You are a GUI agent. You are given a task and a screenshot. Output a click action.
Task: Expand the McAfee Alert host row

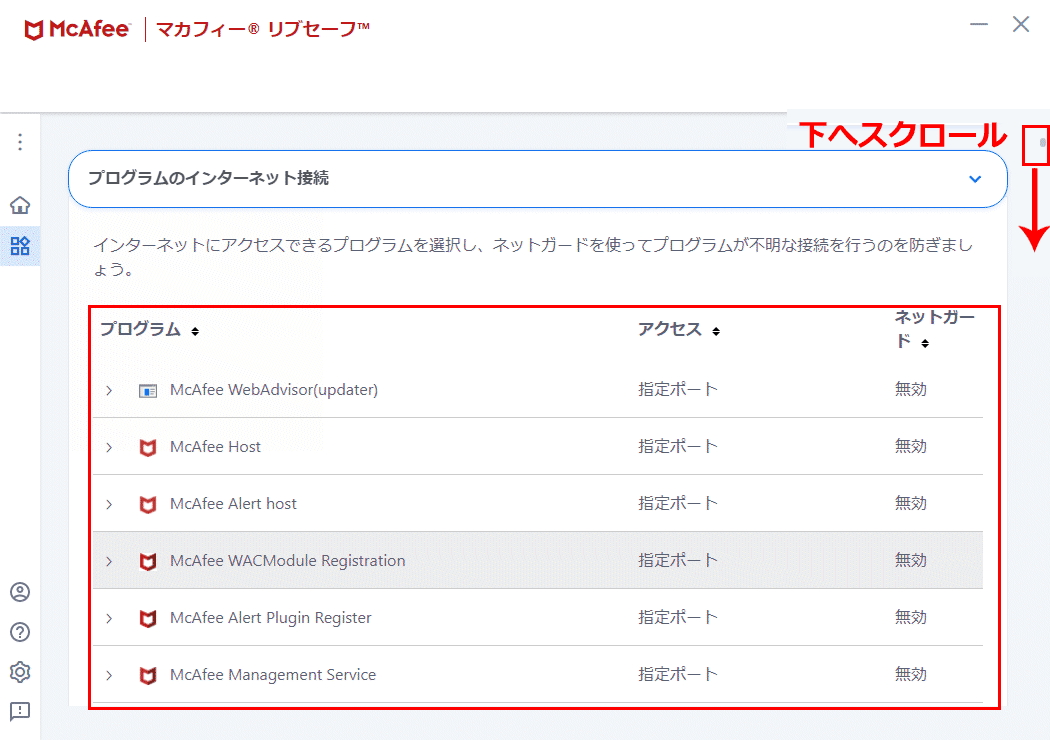pos(109,504)
